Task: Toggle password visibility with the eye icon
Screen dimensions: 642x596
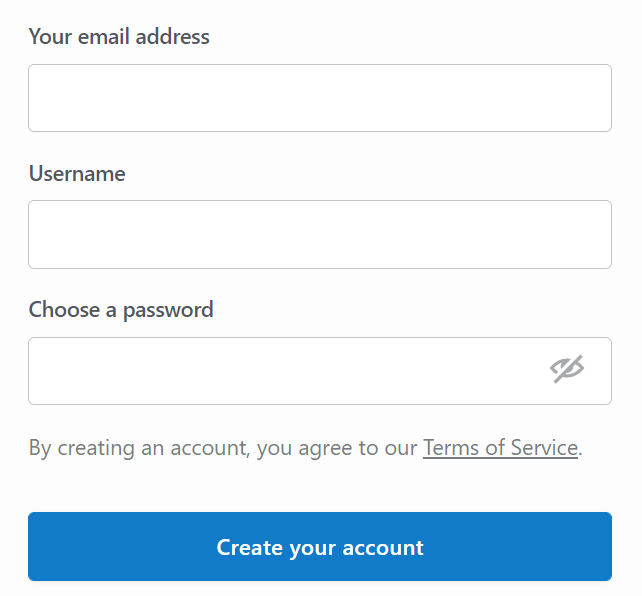Action: pyautogui.click(x=567, y=370)
